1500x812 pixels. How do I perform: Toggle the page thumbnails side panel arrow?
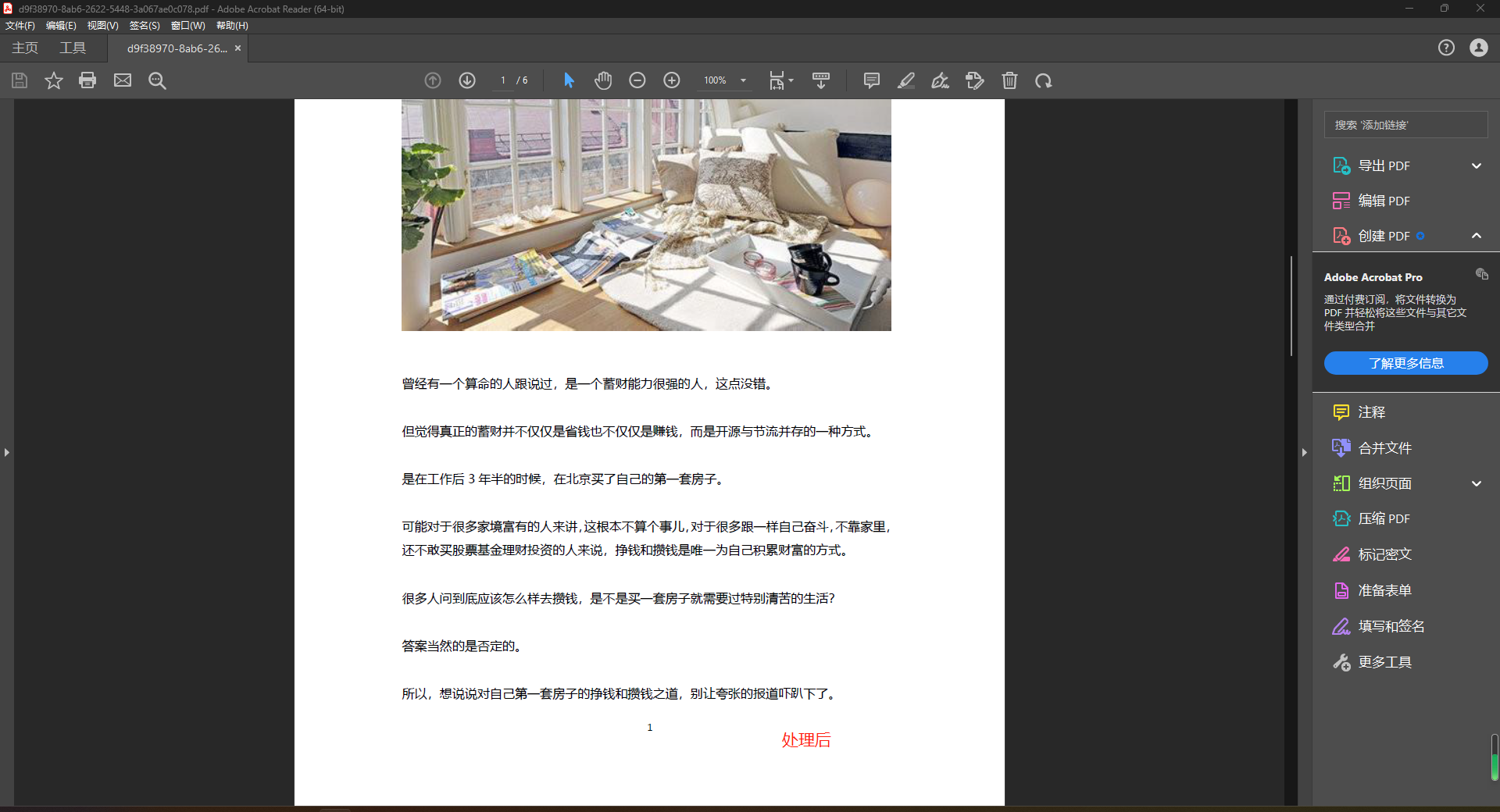pyautogui.click(x=1304, y=453)
